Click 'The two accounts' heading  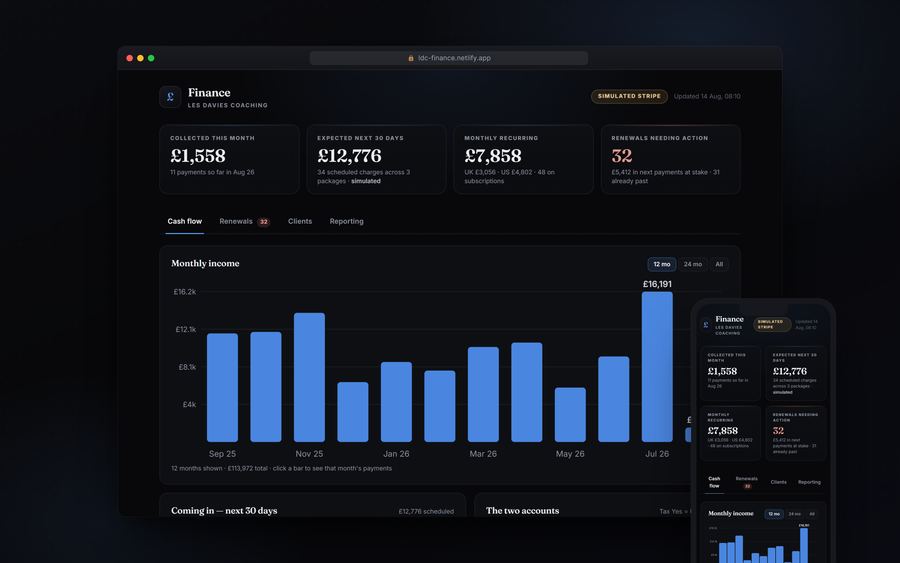click(x=522, y=511)
